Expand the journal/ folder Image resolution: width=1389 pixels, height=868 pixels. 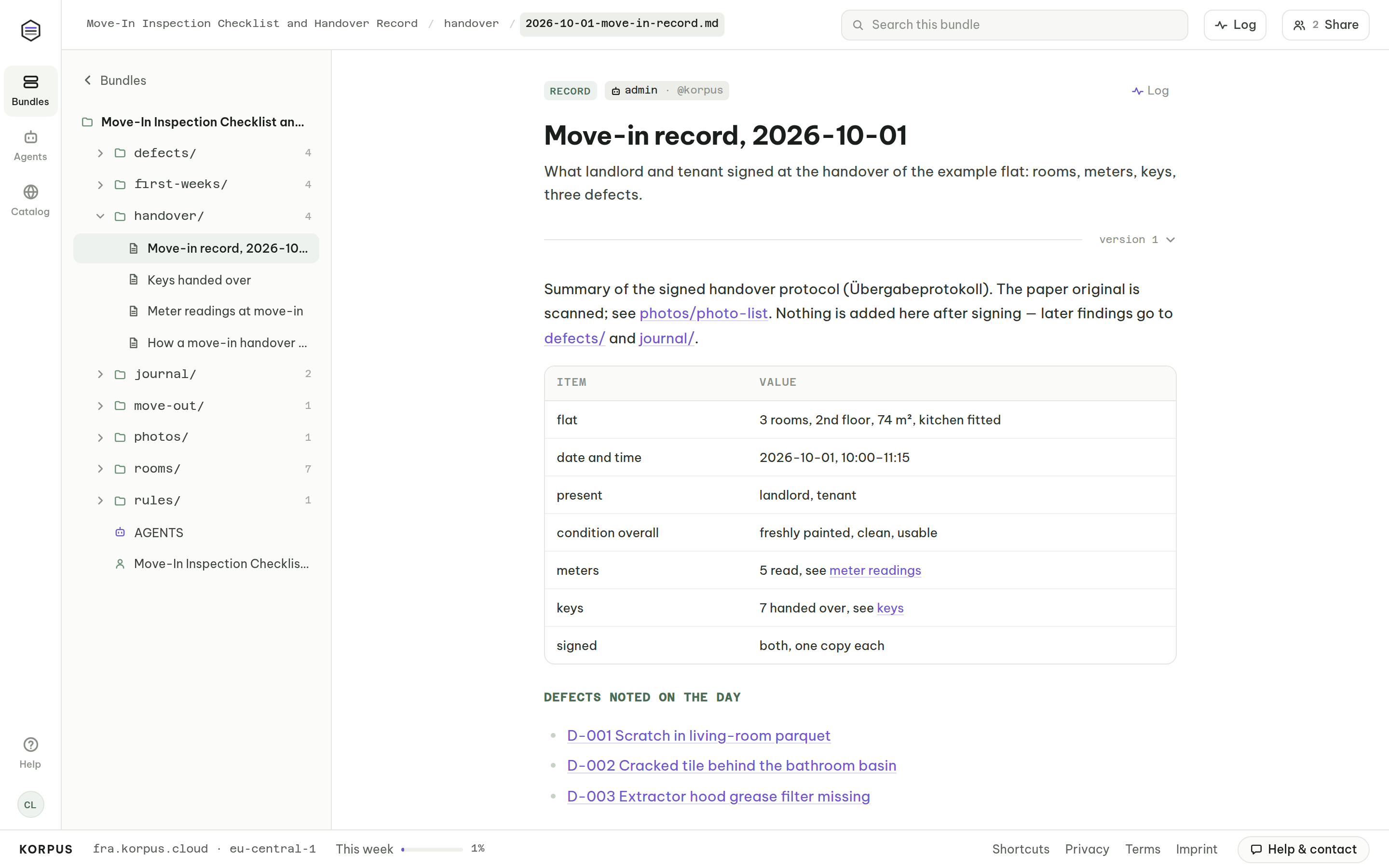100,374
